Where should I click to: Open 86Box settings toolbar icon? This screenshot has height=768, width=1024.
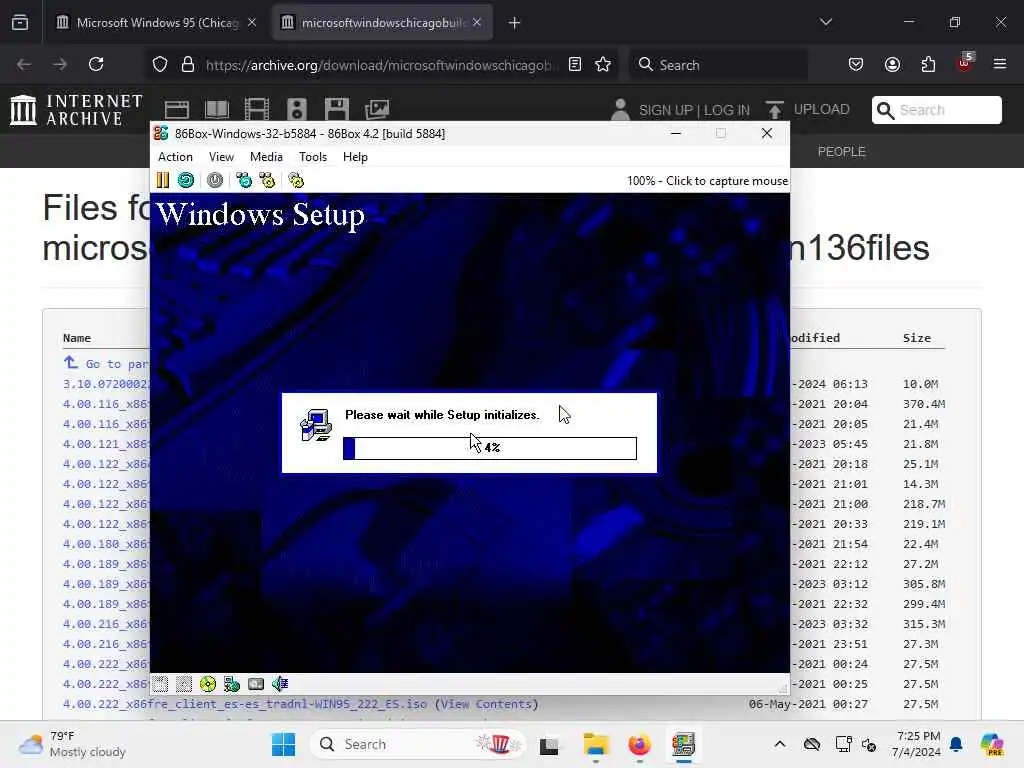[x=296, y=180]
